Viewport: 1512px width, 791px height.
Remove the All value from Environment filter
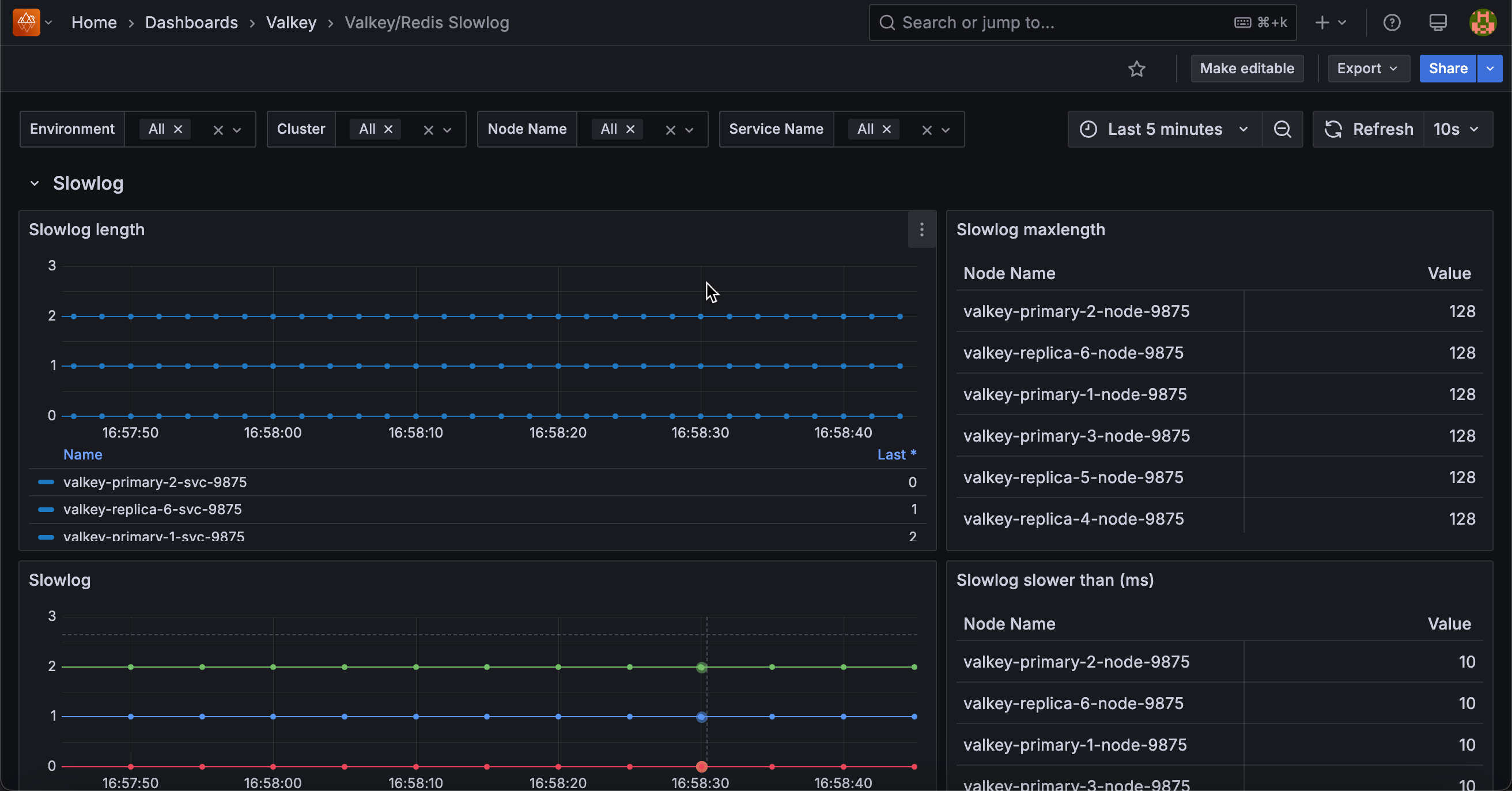point(178,129)
